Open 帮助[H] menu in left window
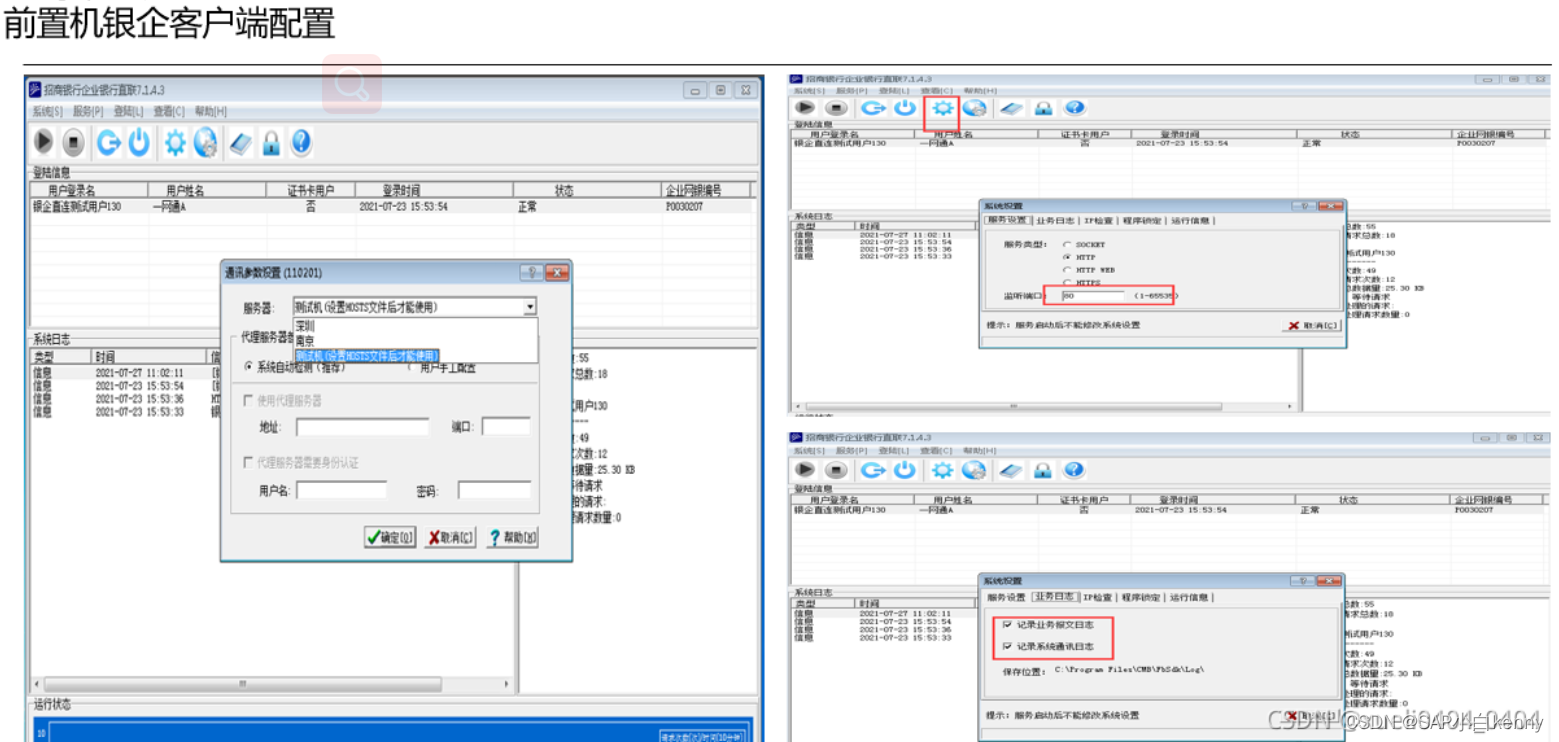This screenshot has height=742, width=1559. 210,112
